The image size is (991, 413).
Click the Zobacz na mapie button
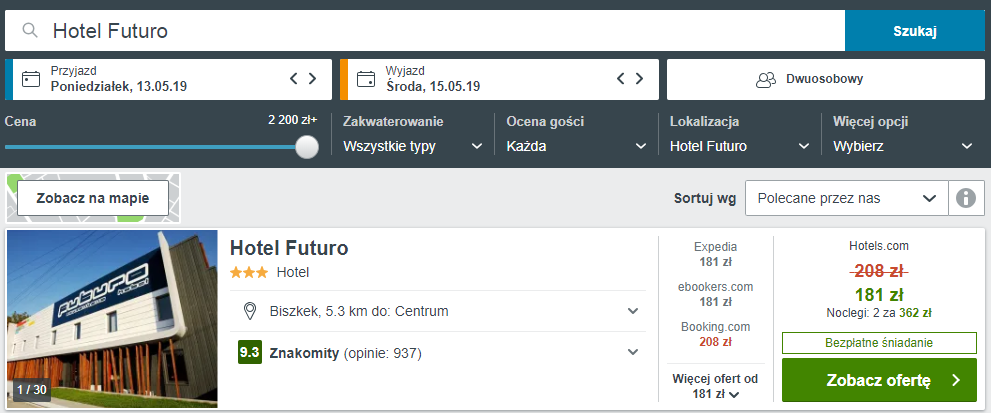(92, 198)
